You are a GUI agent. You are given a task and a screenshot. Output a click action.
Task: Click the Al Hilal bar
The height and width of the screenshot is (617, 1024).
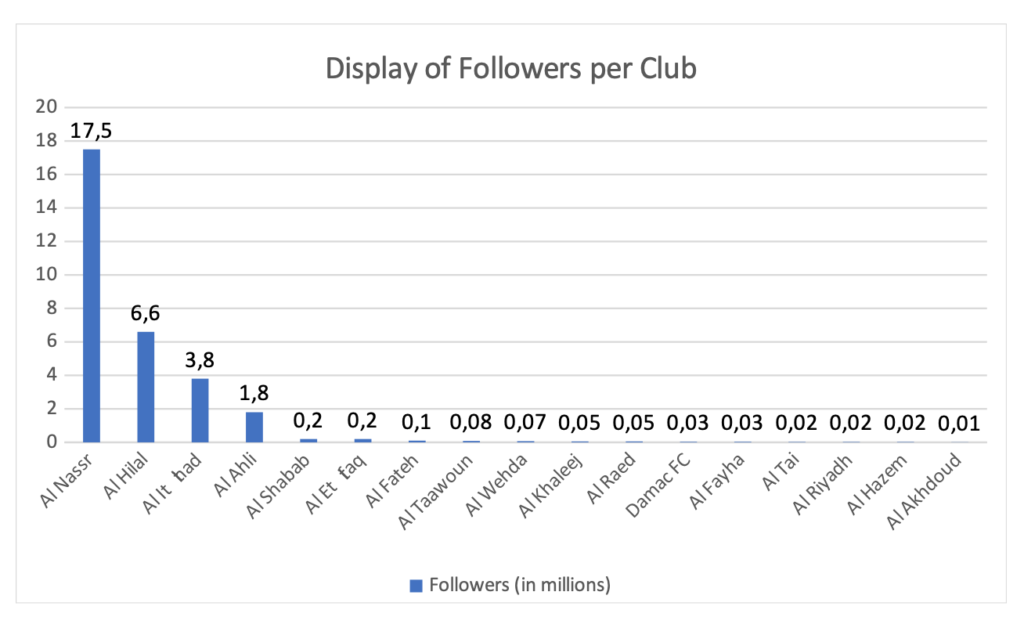(146, 386)
